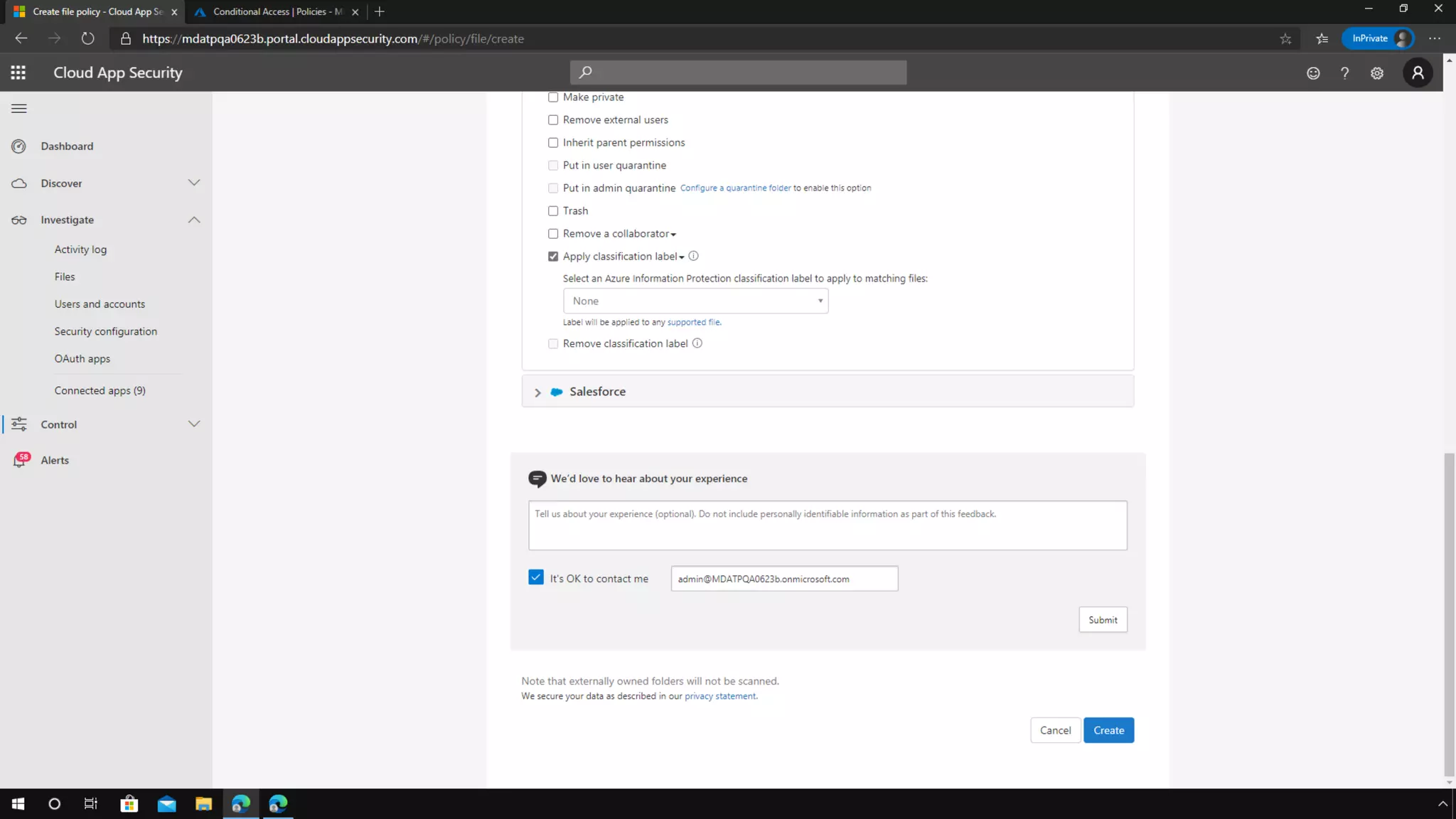Viewport: 1456px width, 819px height.
Task: Uncheck Apply classification label checkbox
Action: click(x=553, y=257)
